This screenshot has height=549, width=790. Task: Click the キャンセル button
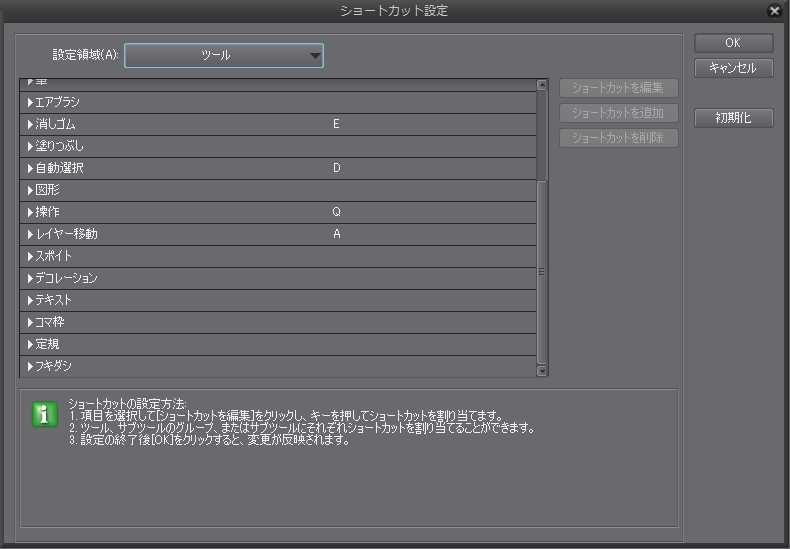tap(734, 68)
